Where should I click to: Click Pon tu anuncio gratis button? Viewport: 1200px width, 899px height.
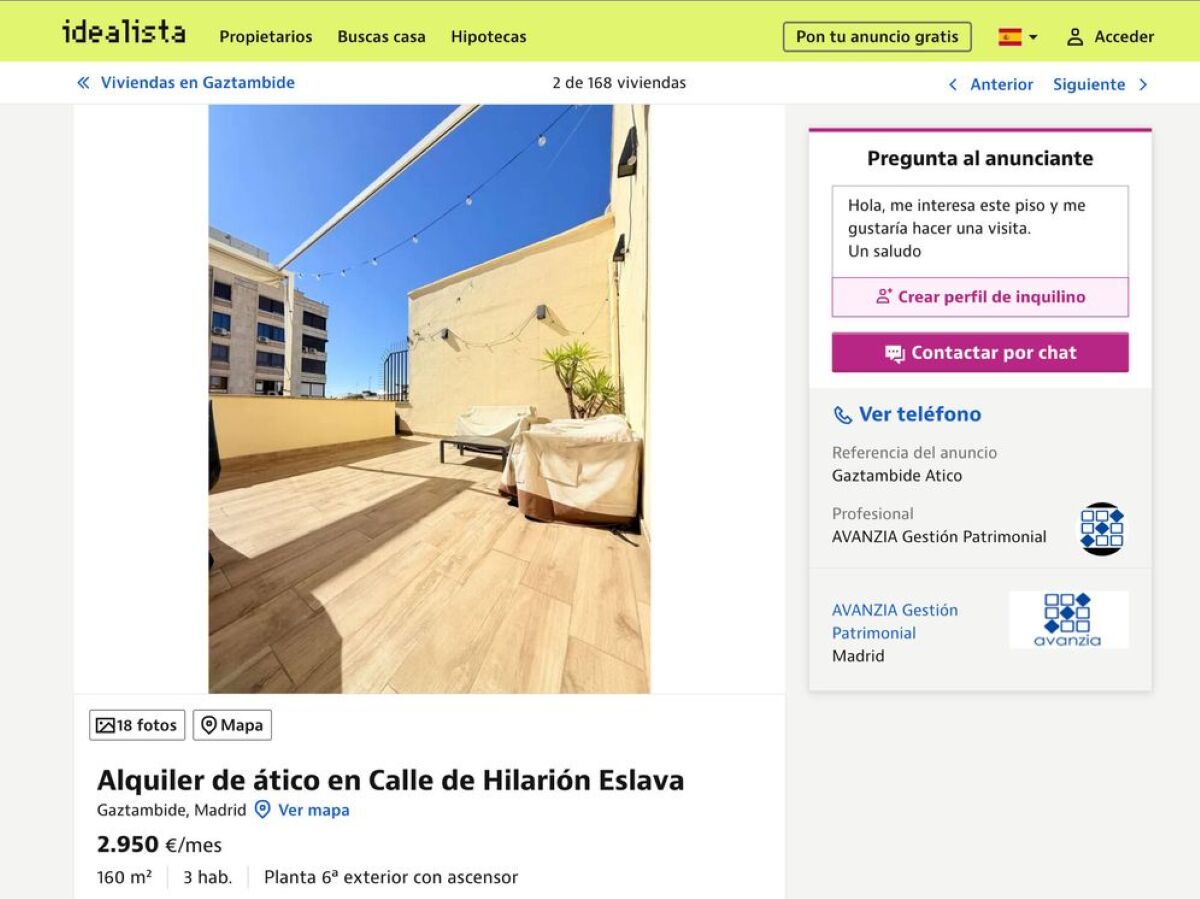[x=877, y=37]
